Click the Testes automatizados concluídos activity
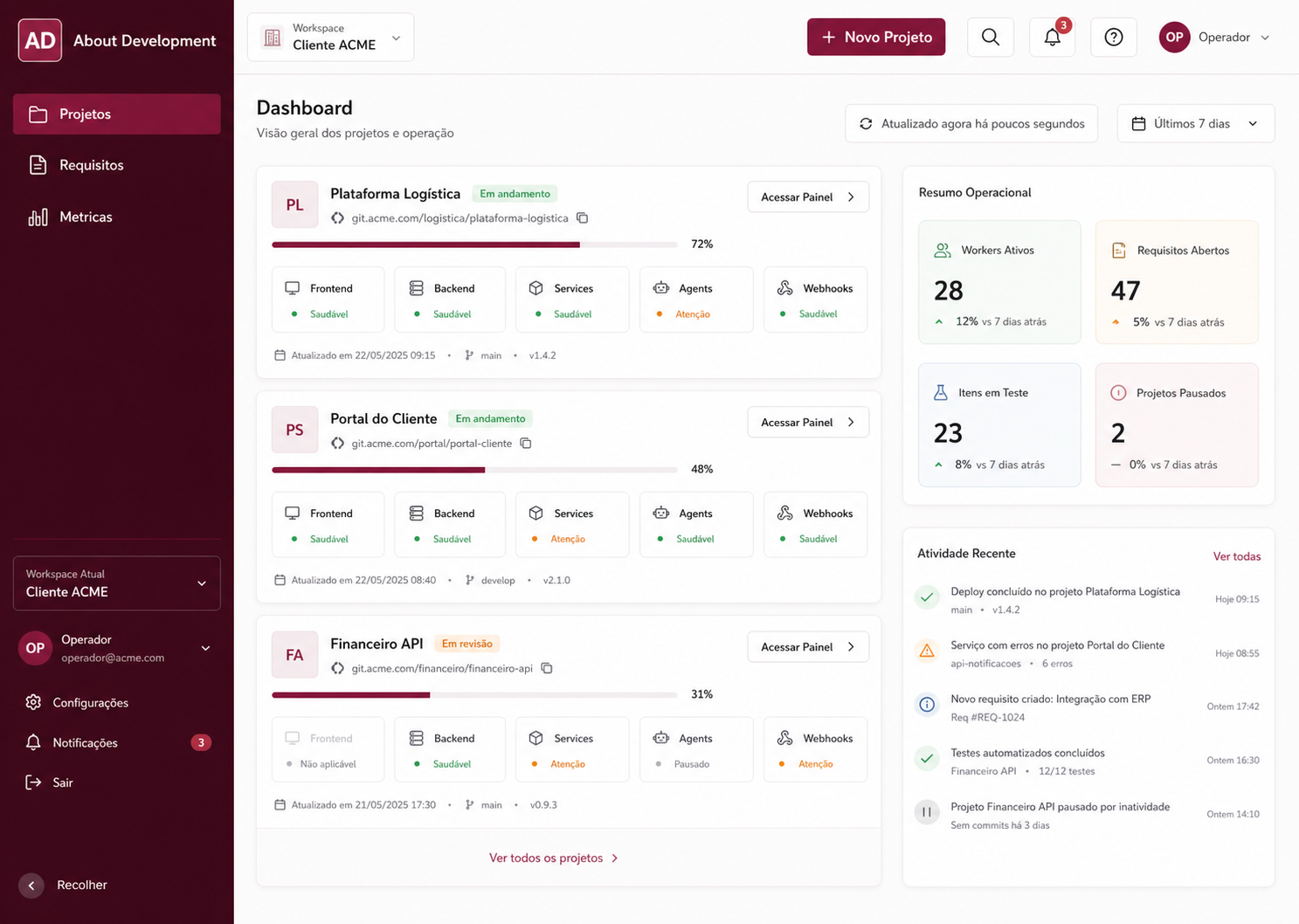 [1087, 762]
